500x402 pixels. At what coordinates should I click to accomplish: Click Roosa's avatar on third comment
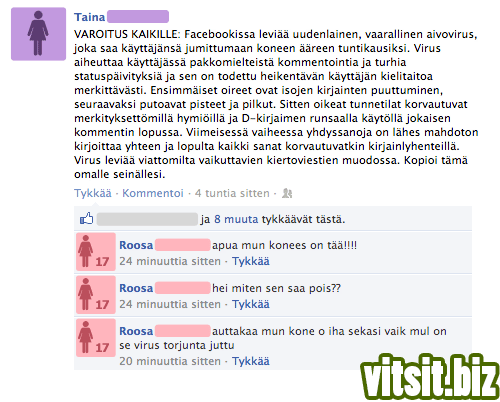point(96,338)
